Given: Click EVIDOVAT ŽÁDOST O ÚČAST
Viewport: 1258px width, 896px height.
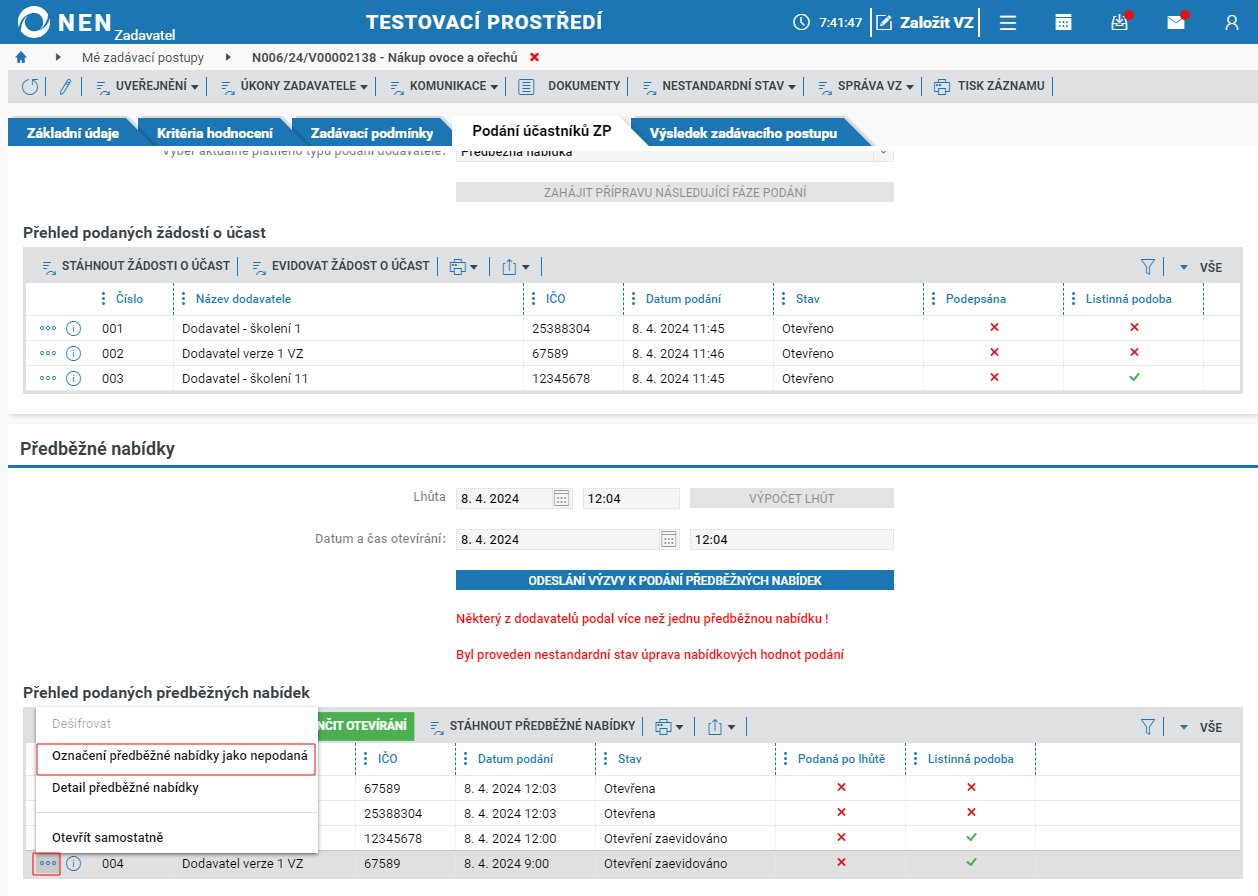Looking at the screenshot, I should click(x=340, y=267).
